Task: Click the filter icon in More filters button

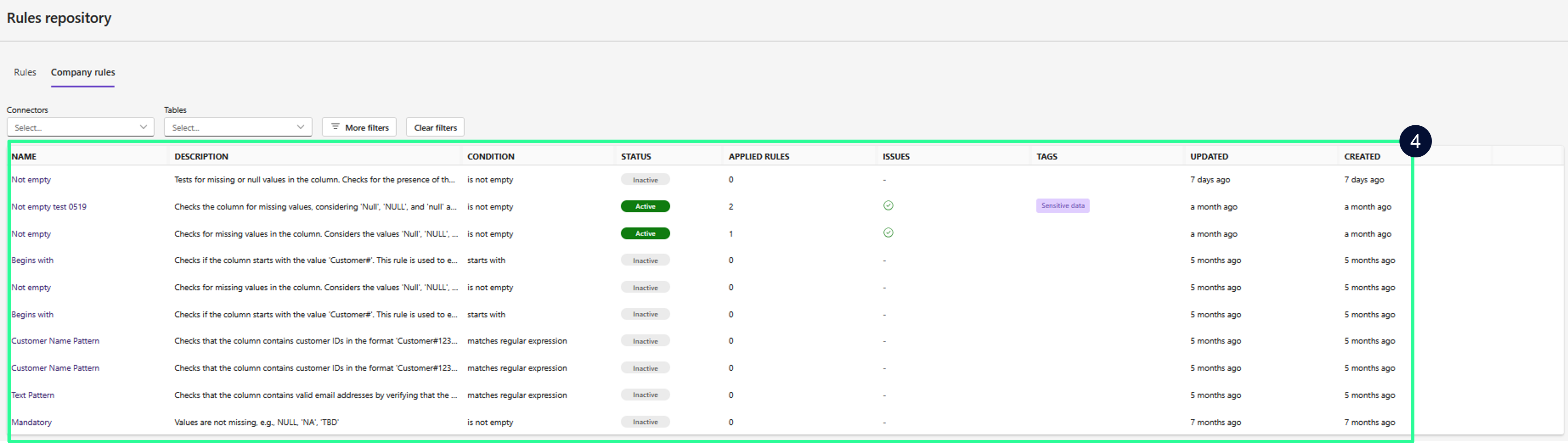Action: tap(335, 127)
